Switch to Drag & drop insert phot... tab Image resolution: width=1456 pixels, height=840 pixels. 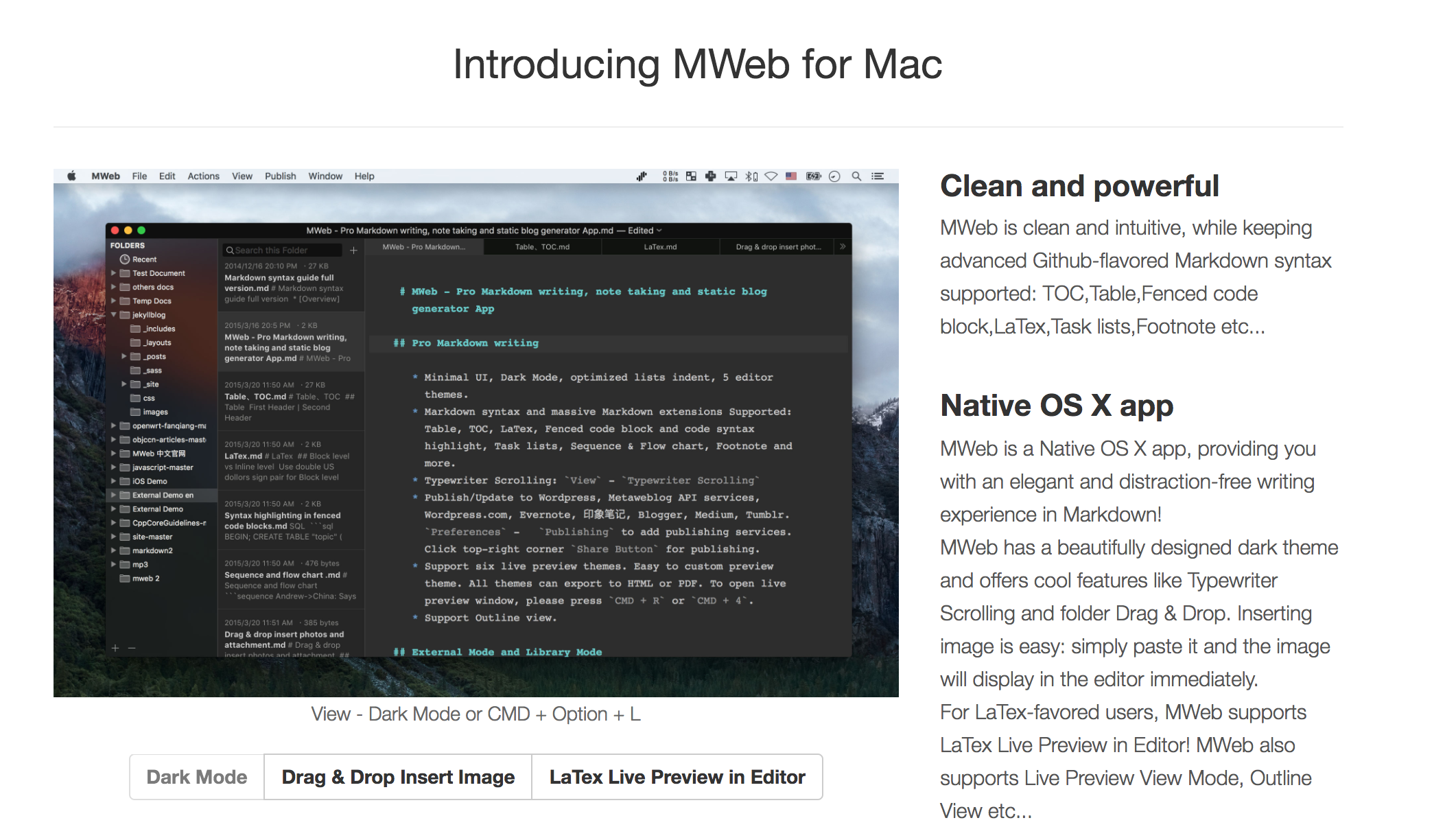pyautogui.click(x=778, y=247)
